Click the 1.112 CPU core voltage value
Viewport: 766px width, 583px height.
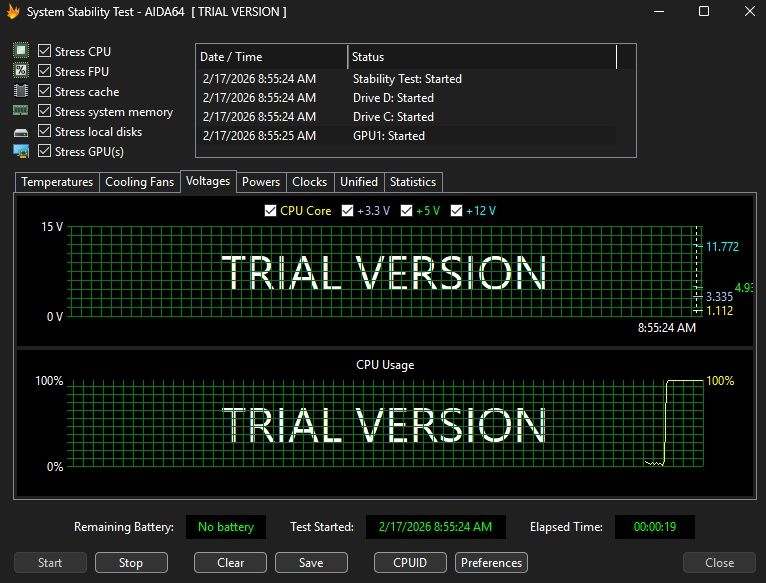(719, 310)
